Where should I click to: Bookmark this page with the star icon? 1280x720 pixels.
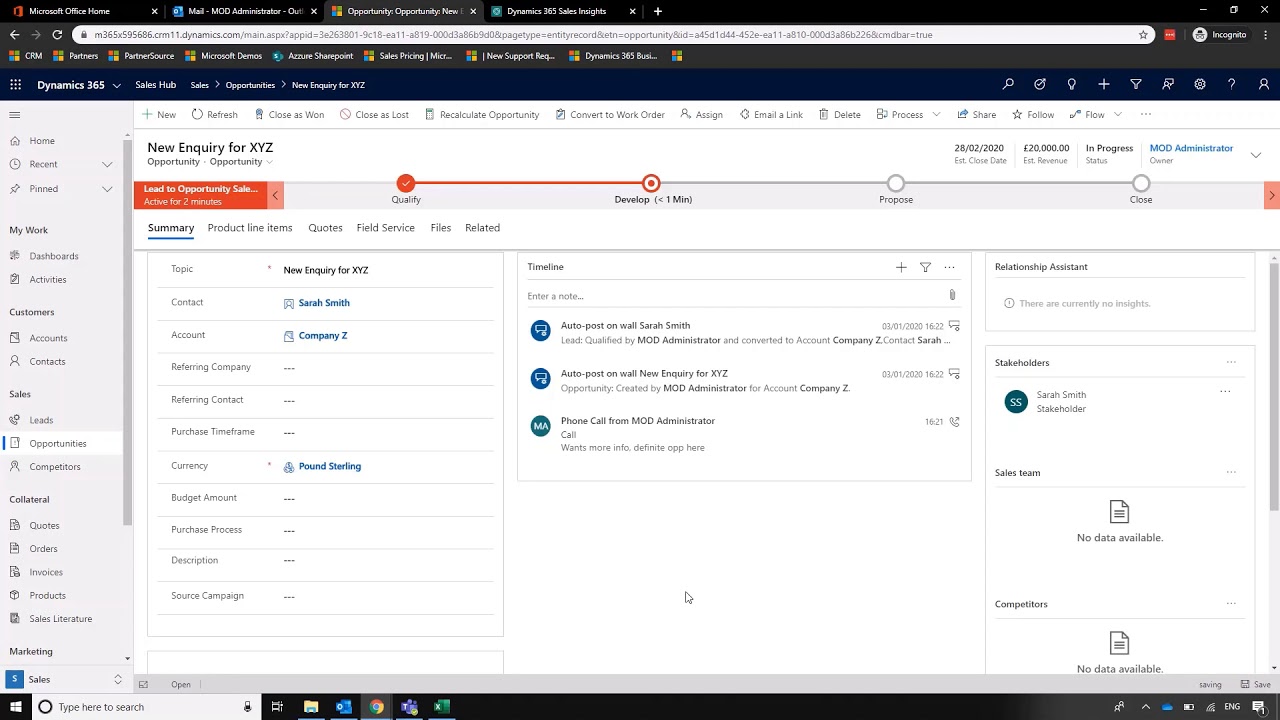(1143, 34)
